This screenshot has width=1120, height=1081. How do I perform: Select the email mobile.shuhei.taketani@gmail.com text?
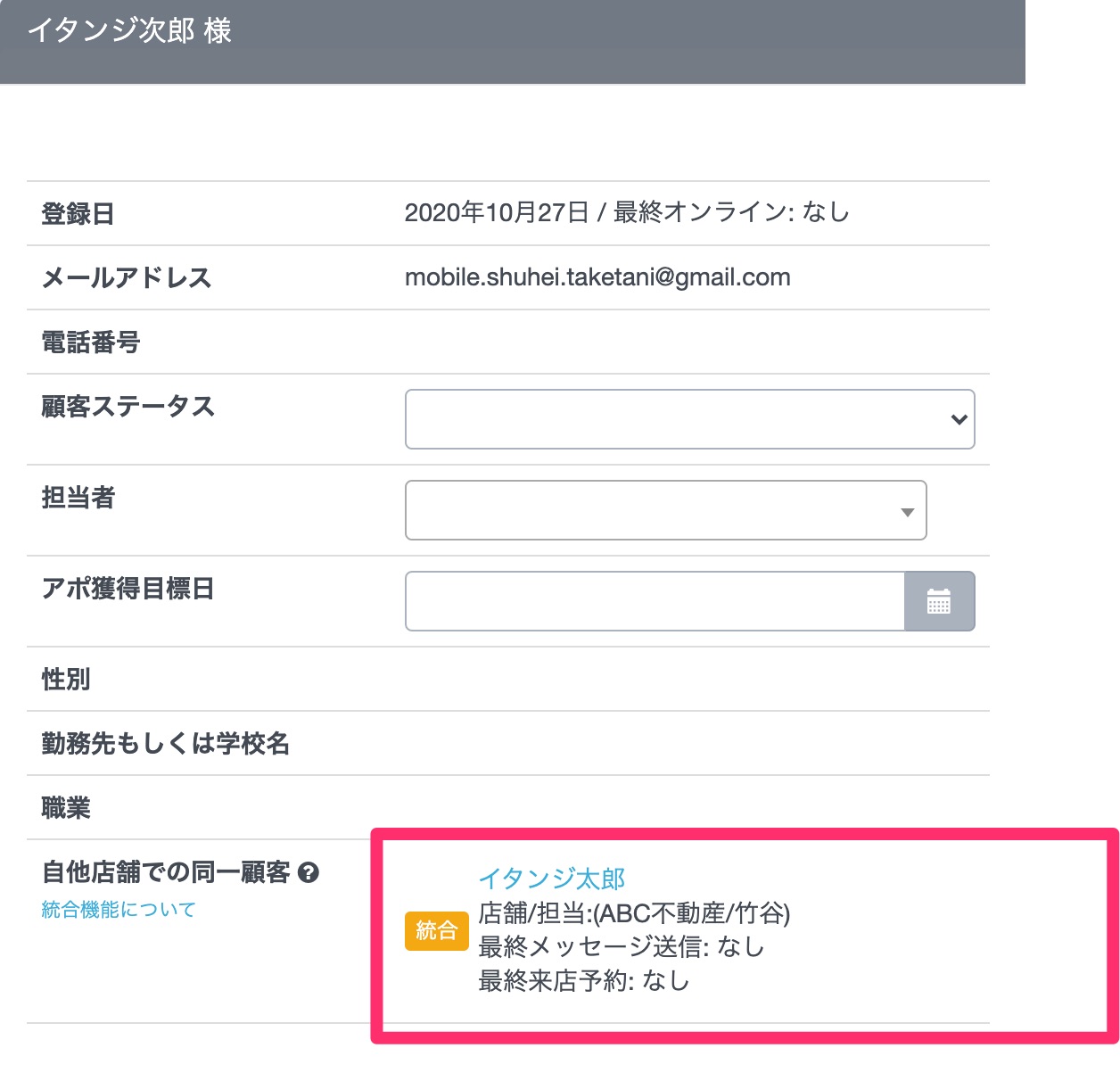(597, 277)
